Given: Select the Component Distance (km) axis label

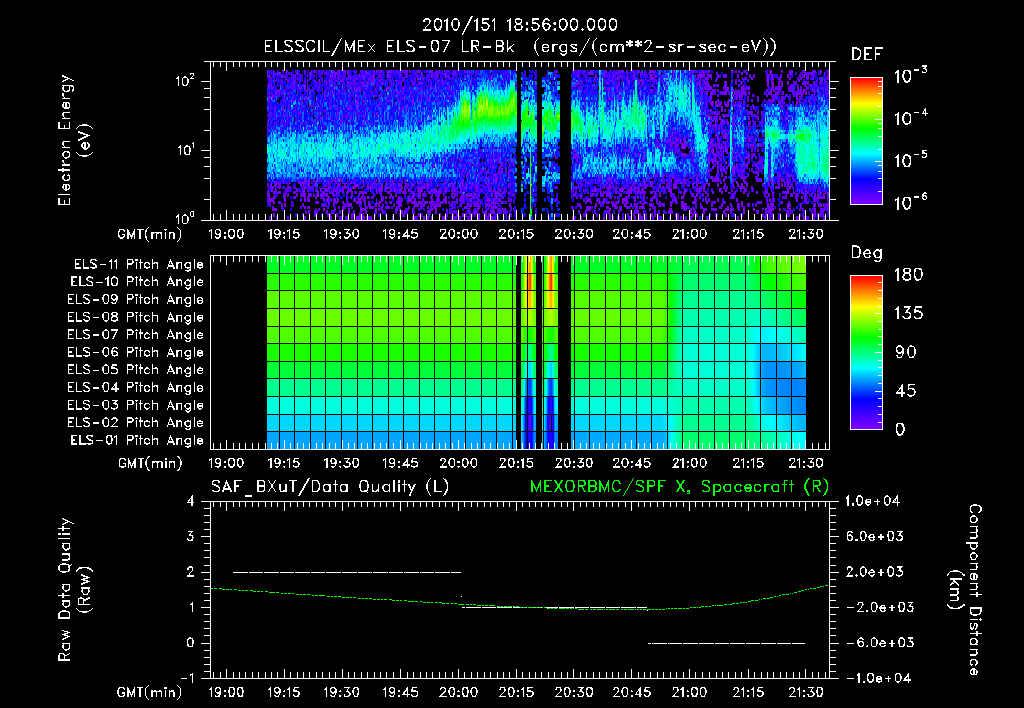Looking at the screenshot, I should point(964,590).
